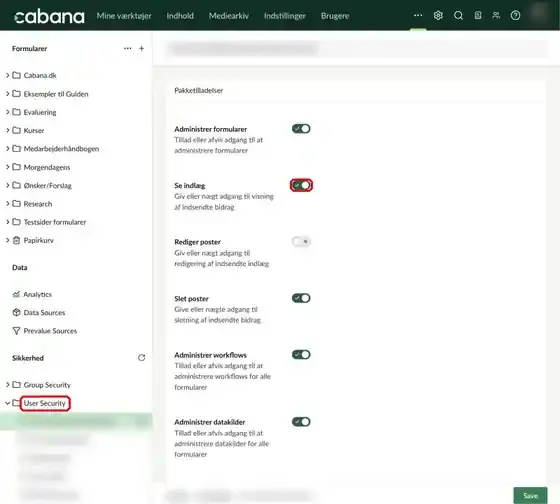Click the Cabana.dk folder icon
The width and height of the screenshot is (560, 504).
(16, 75)
